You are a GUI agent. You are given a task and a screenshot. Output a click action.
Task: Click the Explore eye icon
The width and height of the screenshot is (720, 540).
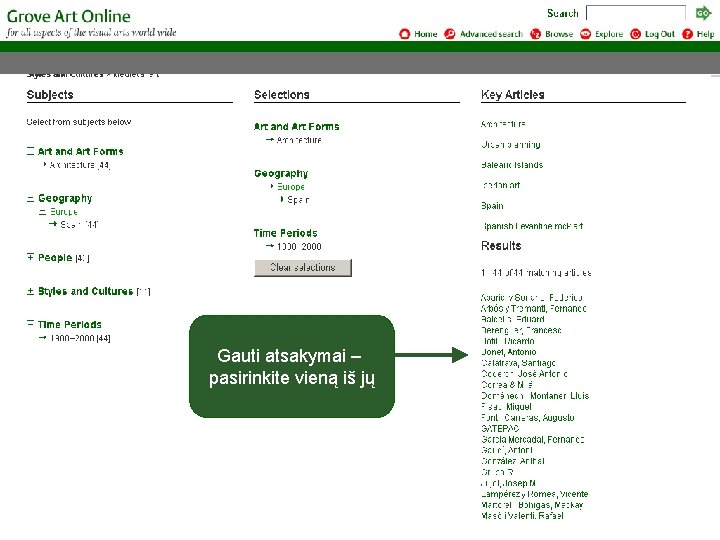[x=585, y=34]
